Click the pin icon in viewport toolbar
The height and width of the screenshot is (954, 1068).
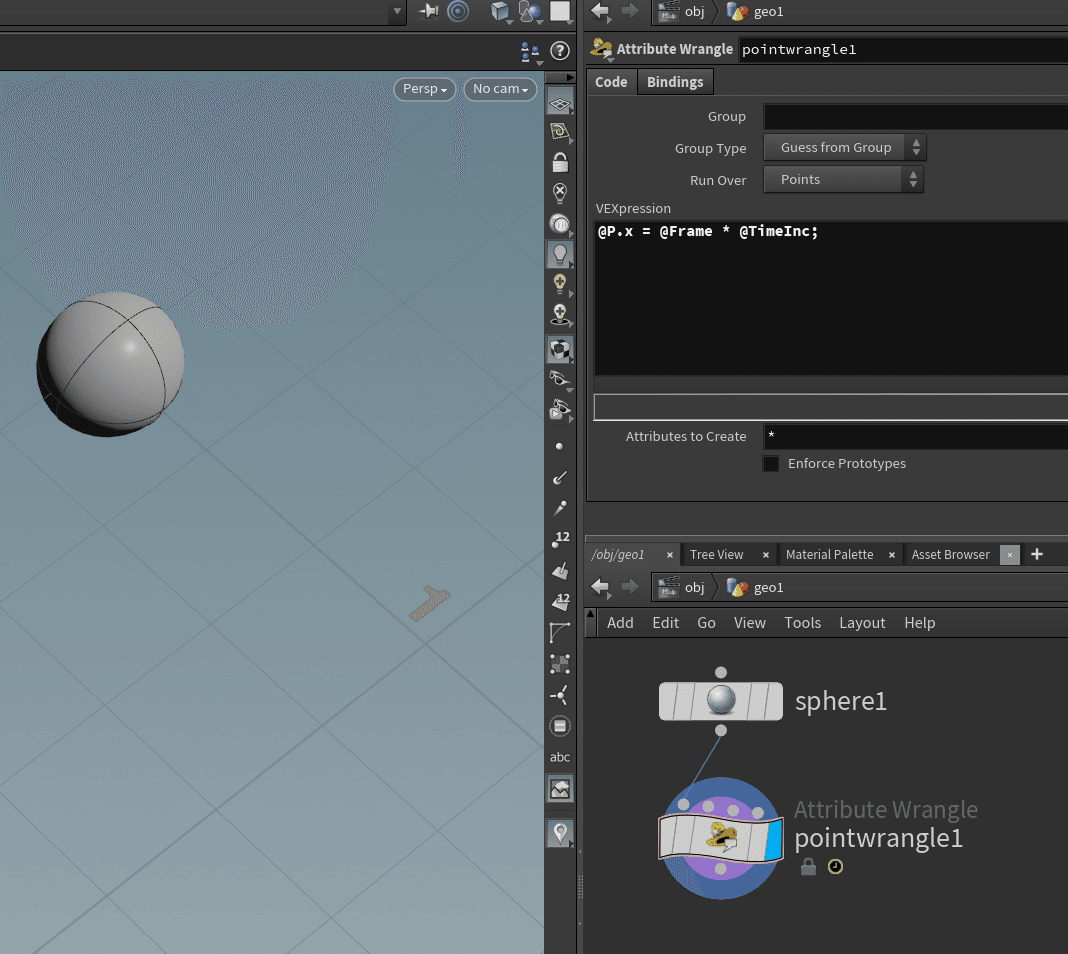click(x=428, y=11)
